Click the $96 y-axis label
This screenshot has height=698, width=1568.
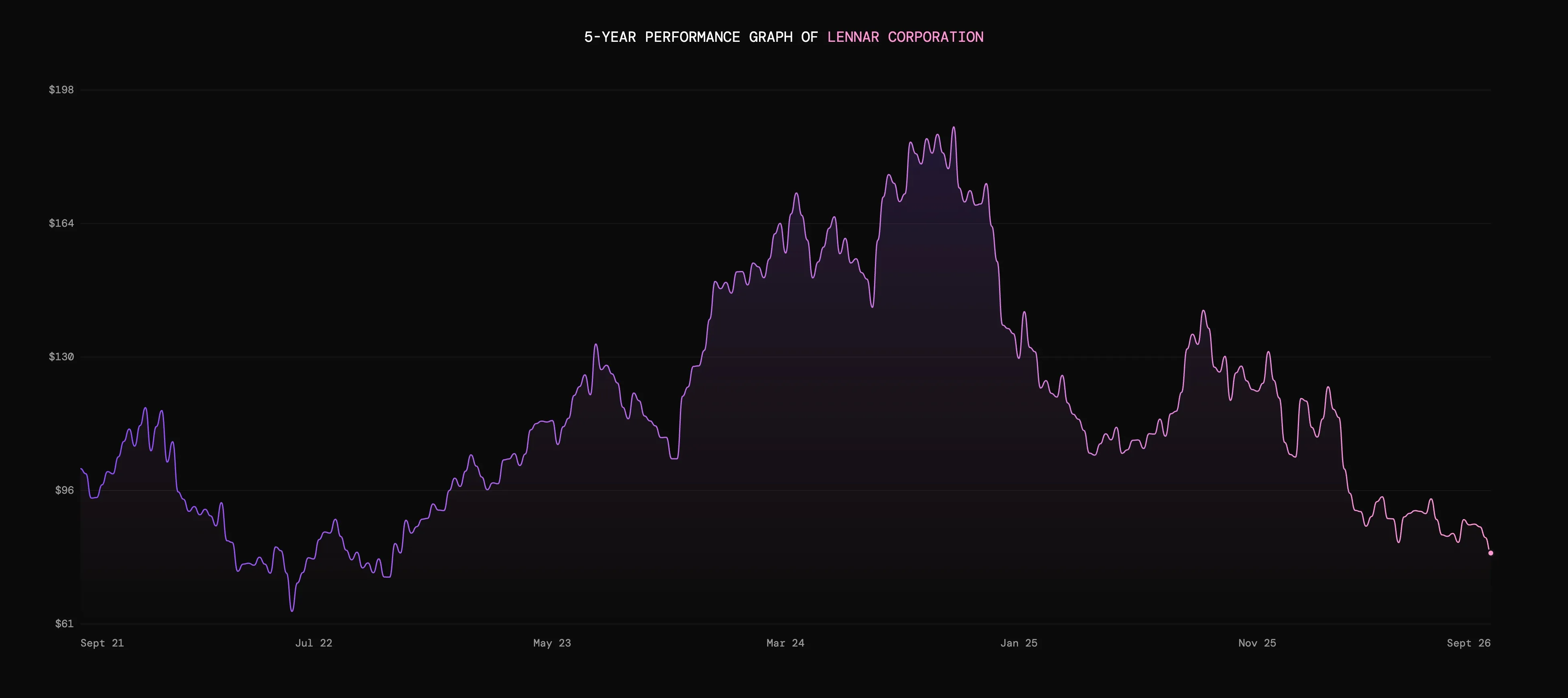(x=64, y=490)
